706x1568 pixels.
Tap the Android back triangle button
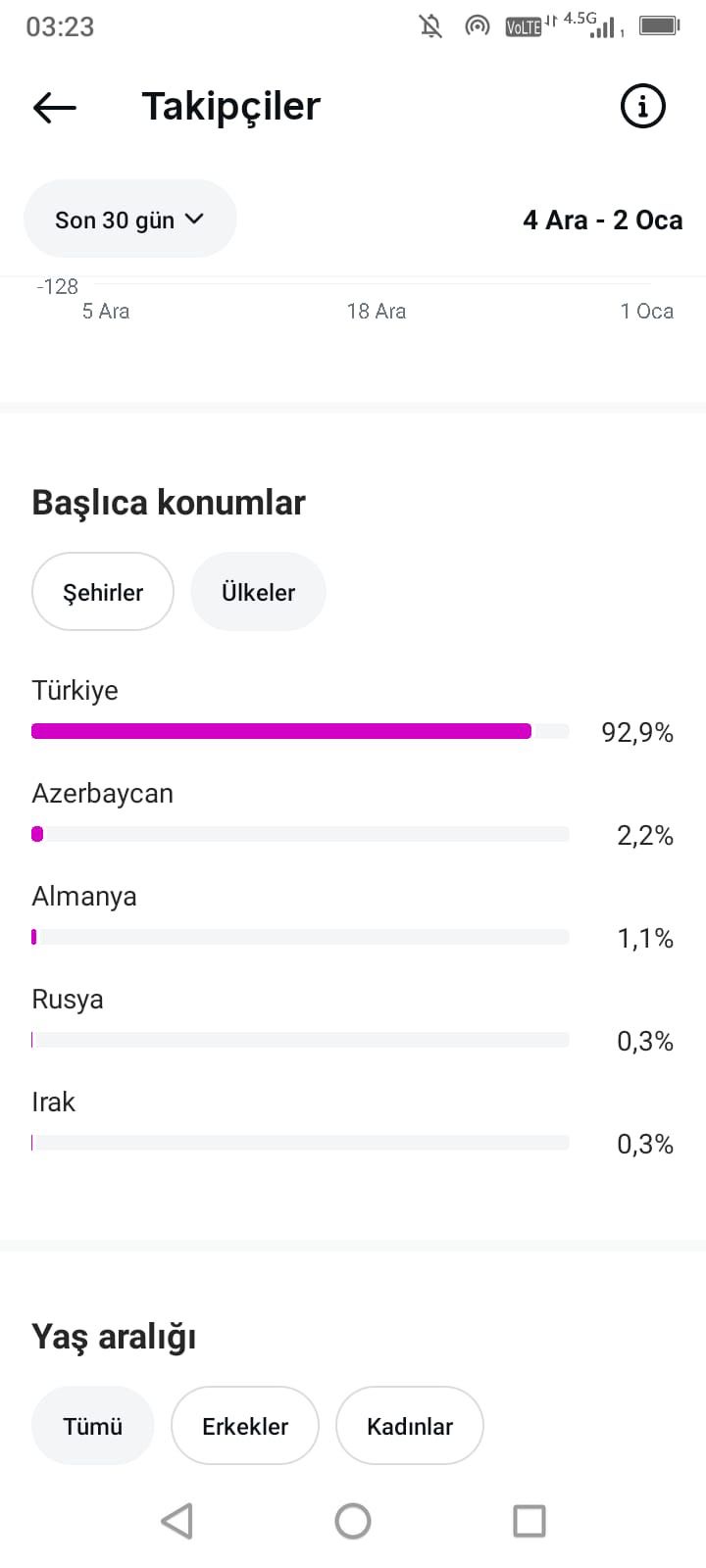(x=176, y=1521)
